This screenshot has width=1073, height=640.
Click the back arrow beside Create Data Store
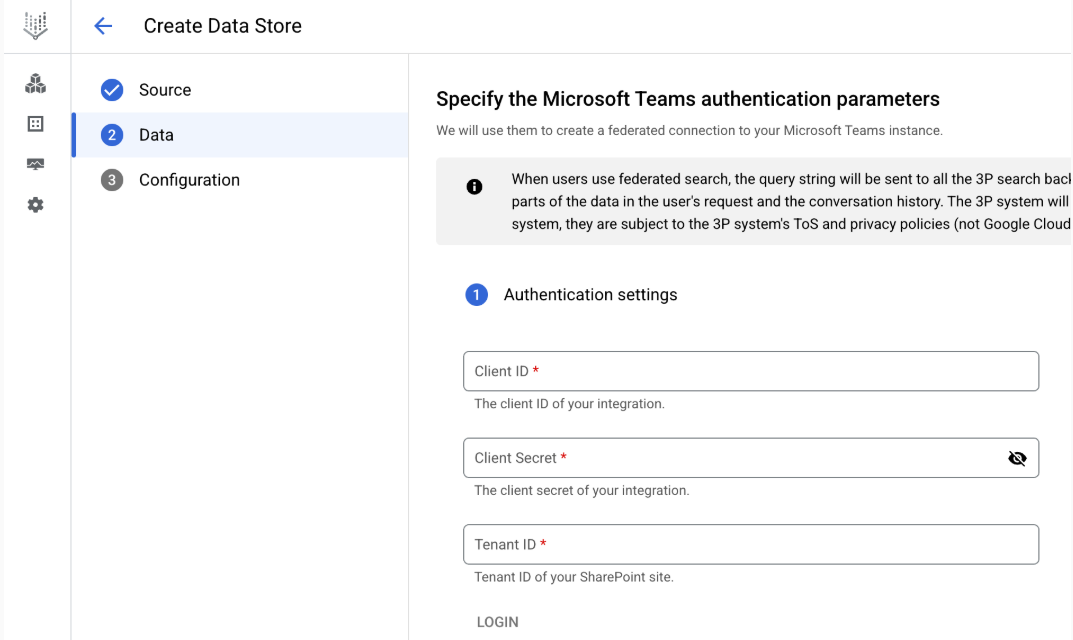[x=103, y=25]
